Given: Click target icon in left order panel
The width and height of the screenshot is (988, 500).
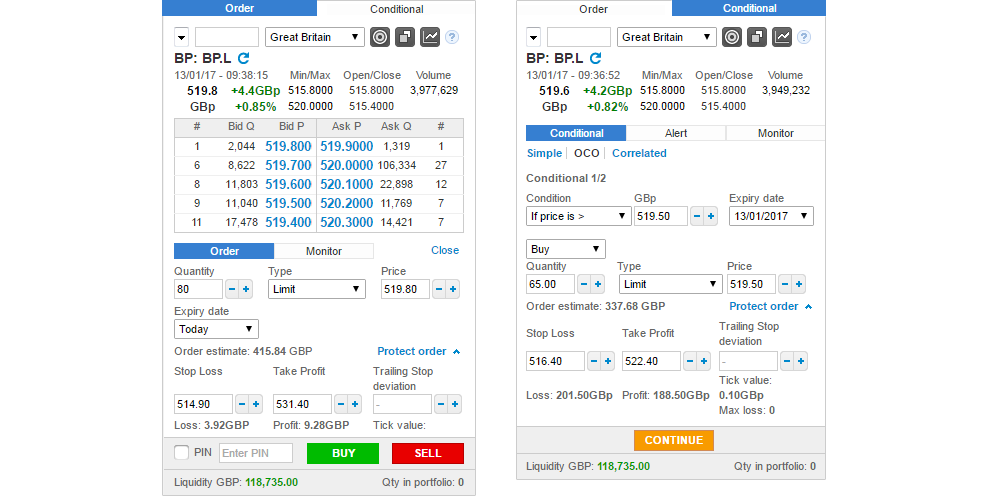Looking at the screenshot, I should point(380,37).
